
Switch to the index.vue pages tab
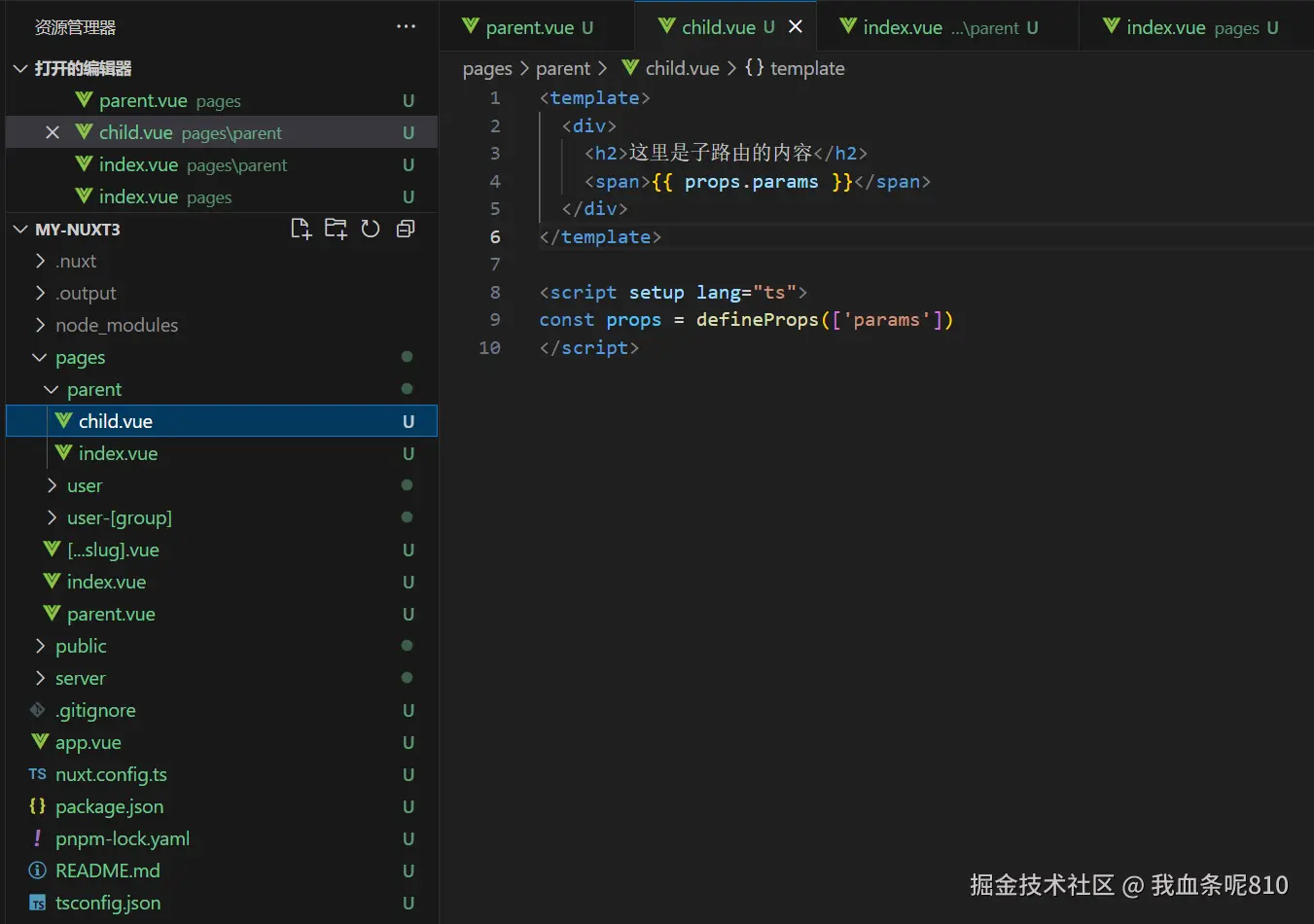[1192, 27]
